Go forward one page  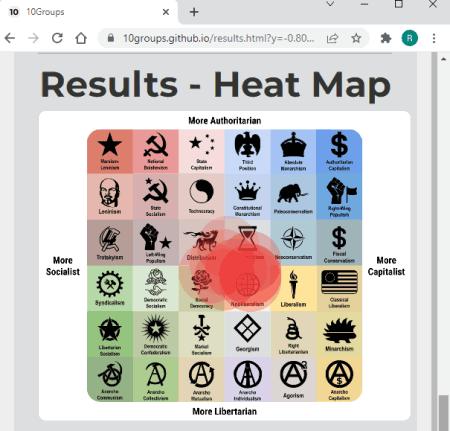tap(33, 38)
